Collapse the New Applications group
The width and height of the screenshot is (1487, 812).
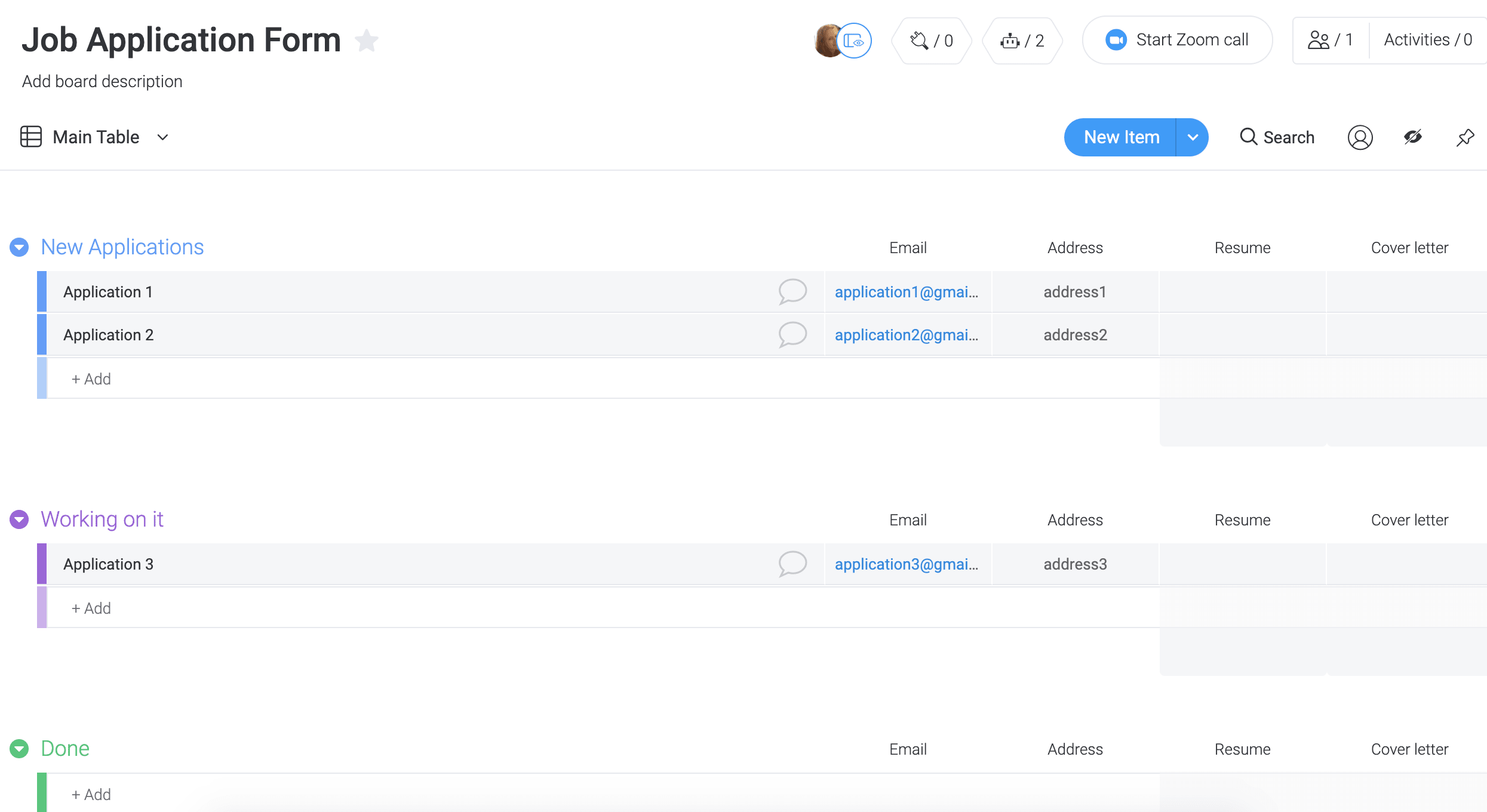point(19,247)
